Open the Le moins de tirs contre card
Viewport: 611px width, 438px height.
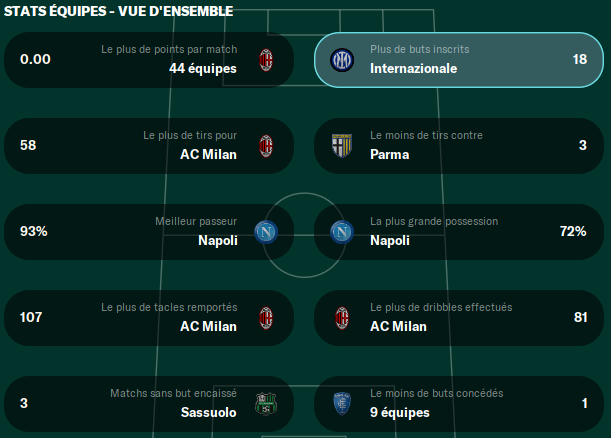pos(459,146)
